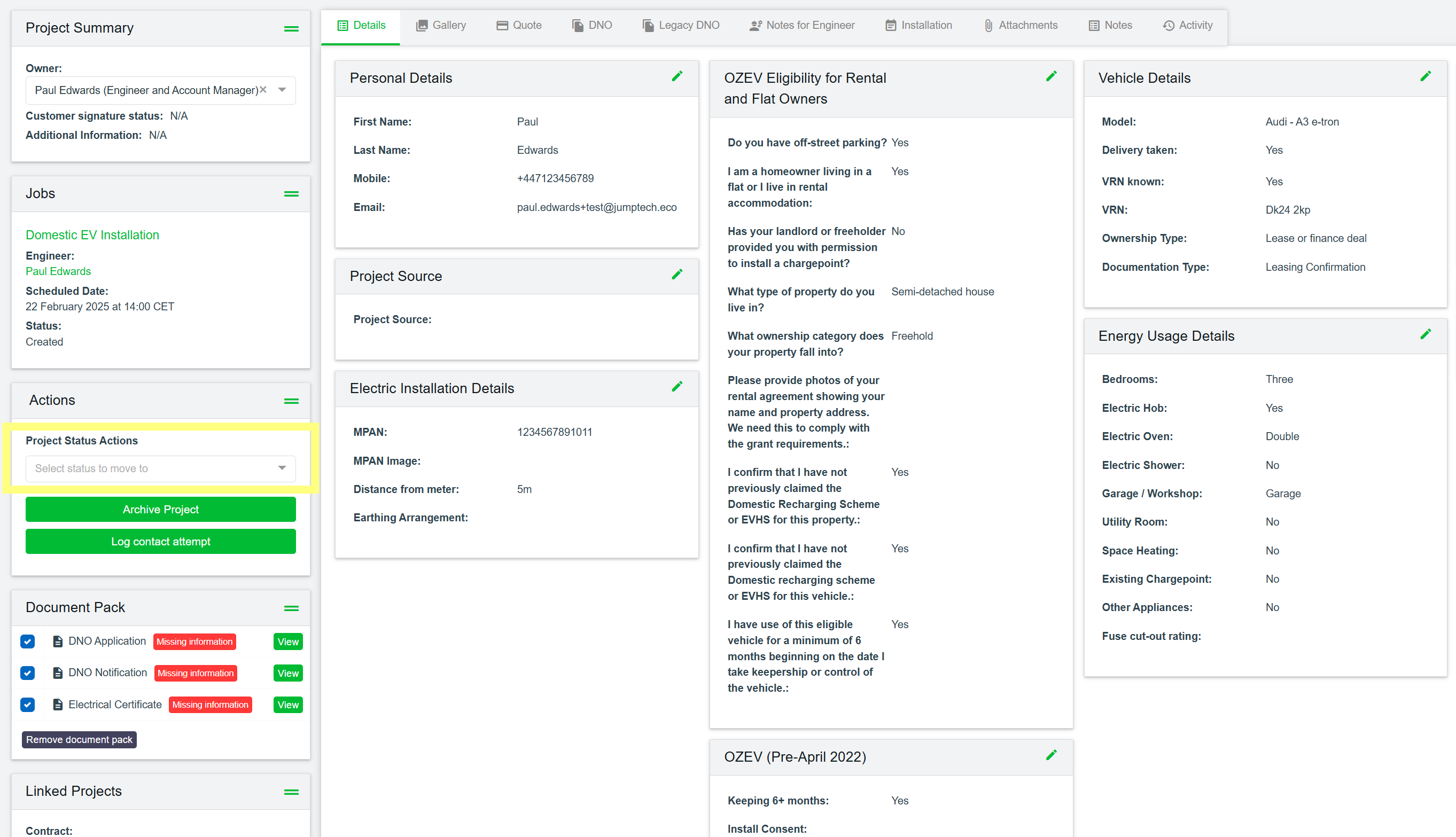The image size is (1456, 837).
Task: Uncheck the DNO Notification checkbox
Action: pyautogui.click(x=28, y=672)
